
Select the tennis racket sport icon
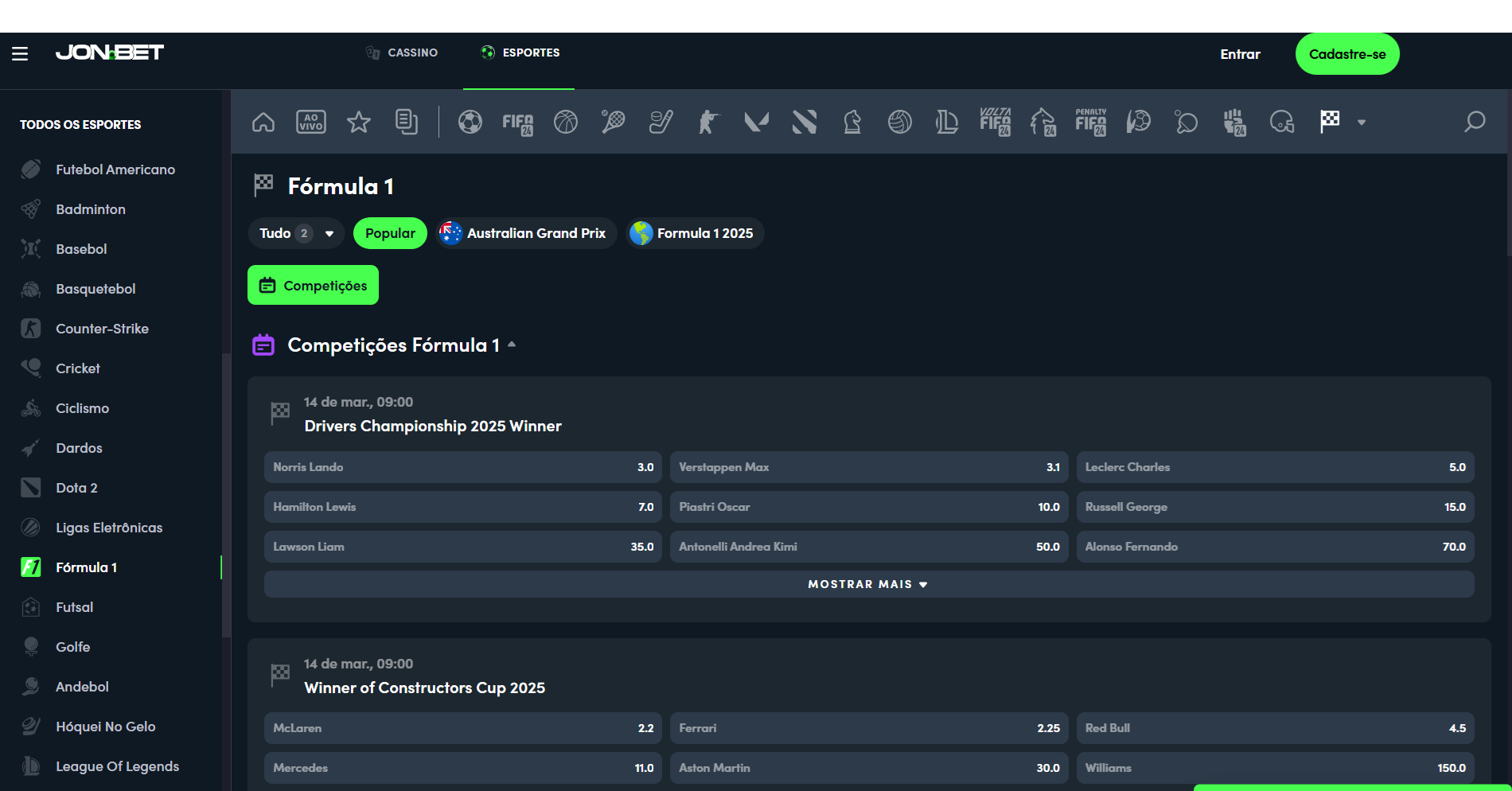(613, 122)
